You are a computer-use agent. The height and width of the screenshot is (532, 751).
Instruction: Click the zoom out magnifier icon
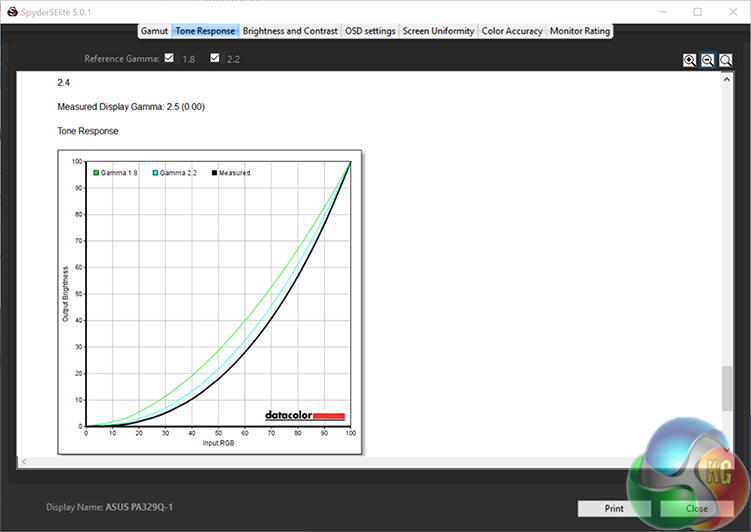click(708, 60)
